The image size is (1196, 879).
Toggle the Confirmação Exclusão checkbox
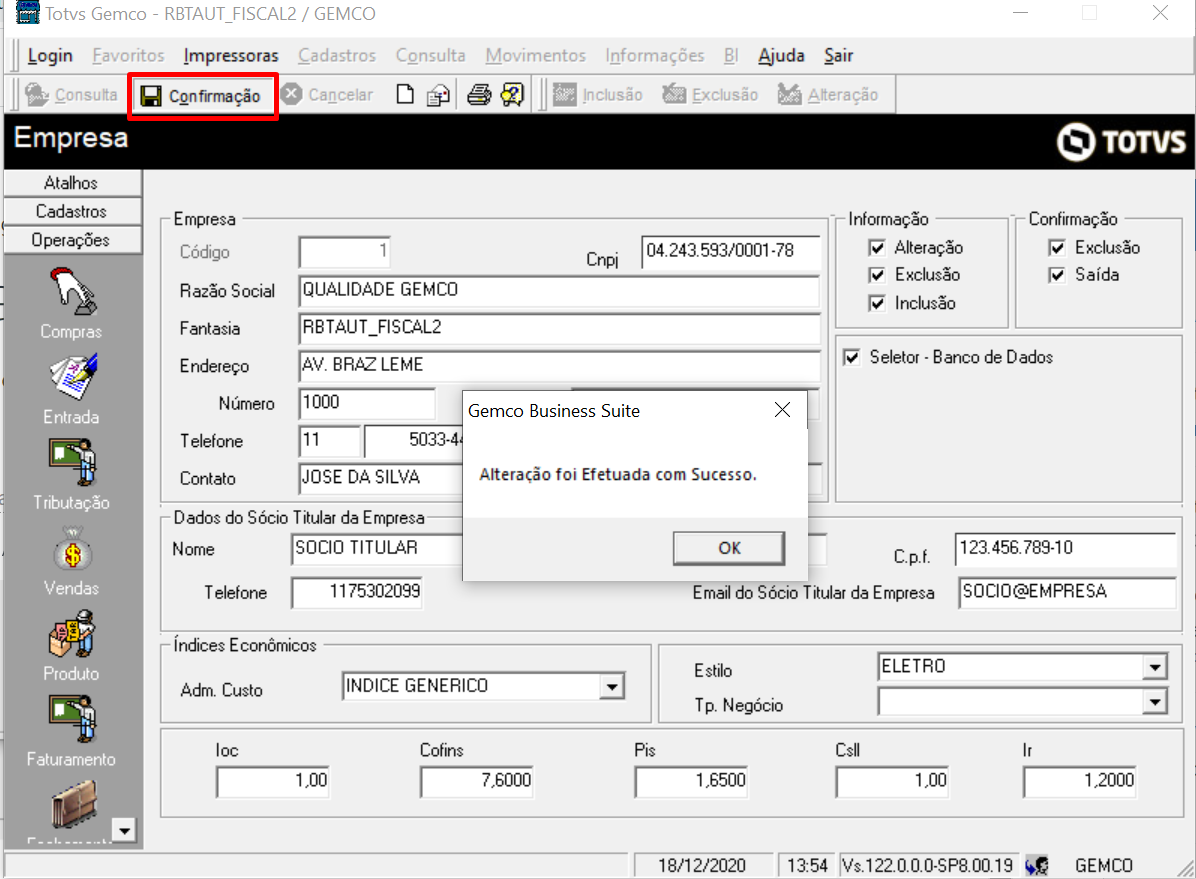[x=1057, y=248]
